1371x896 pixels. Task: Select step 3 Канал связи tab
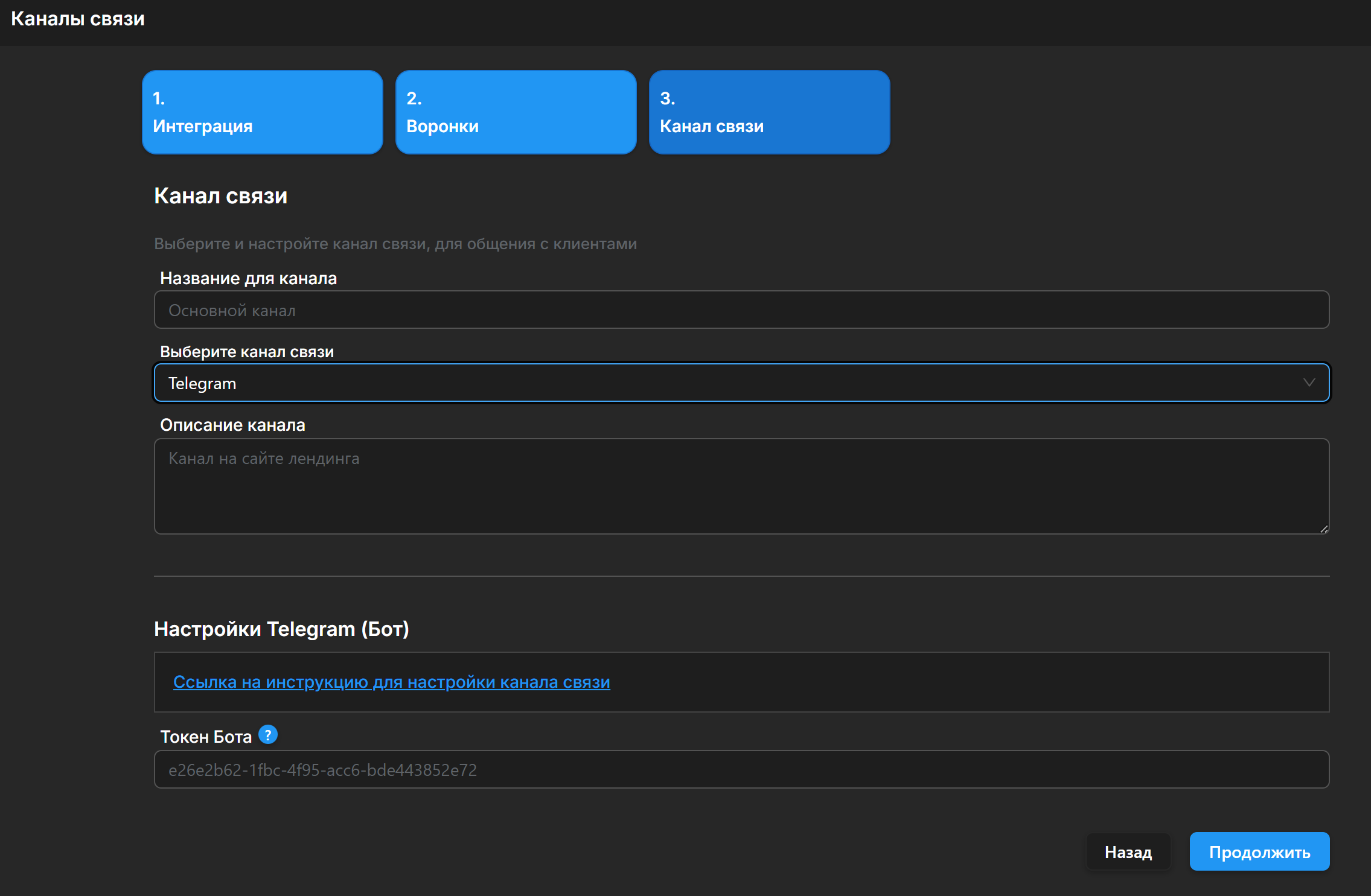(x=769, y=112)
